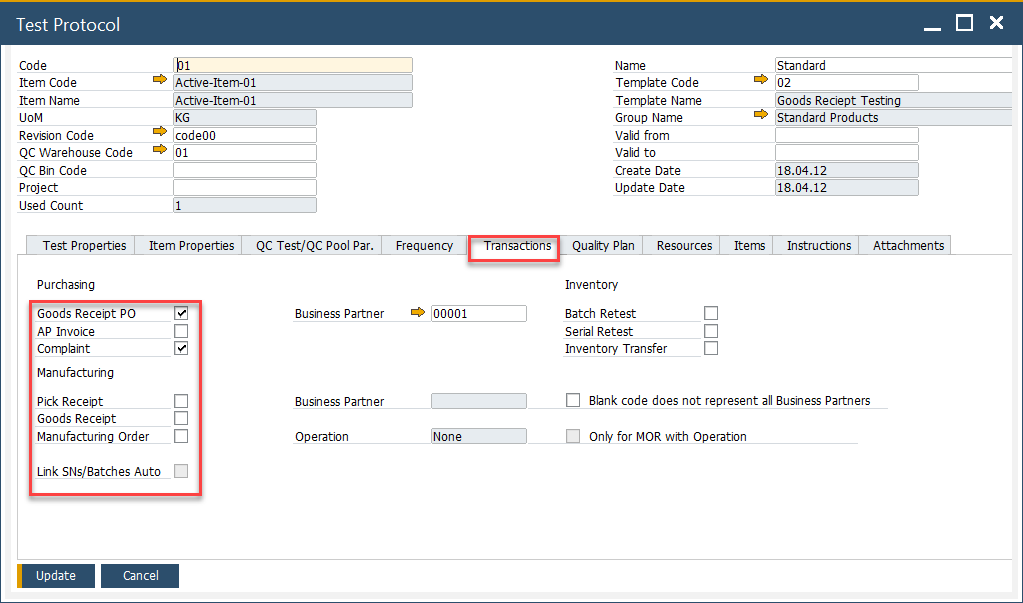
Task: Open the Test Properties tab
Action: [x=84, y=245]
